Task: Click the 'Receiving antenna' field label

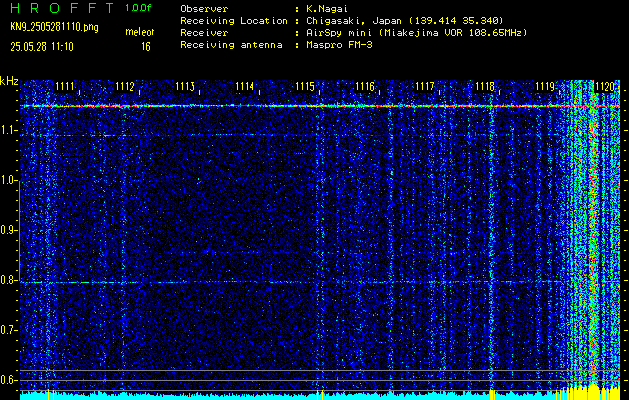Action: tap(231, 45)
